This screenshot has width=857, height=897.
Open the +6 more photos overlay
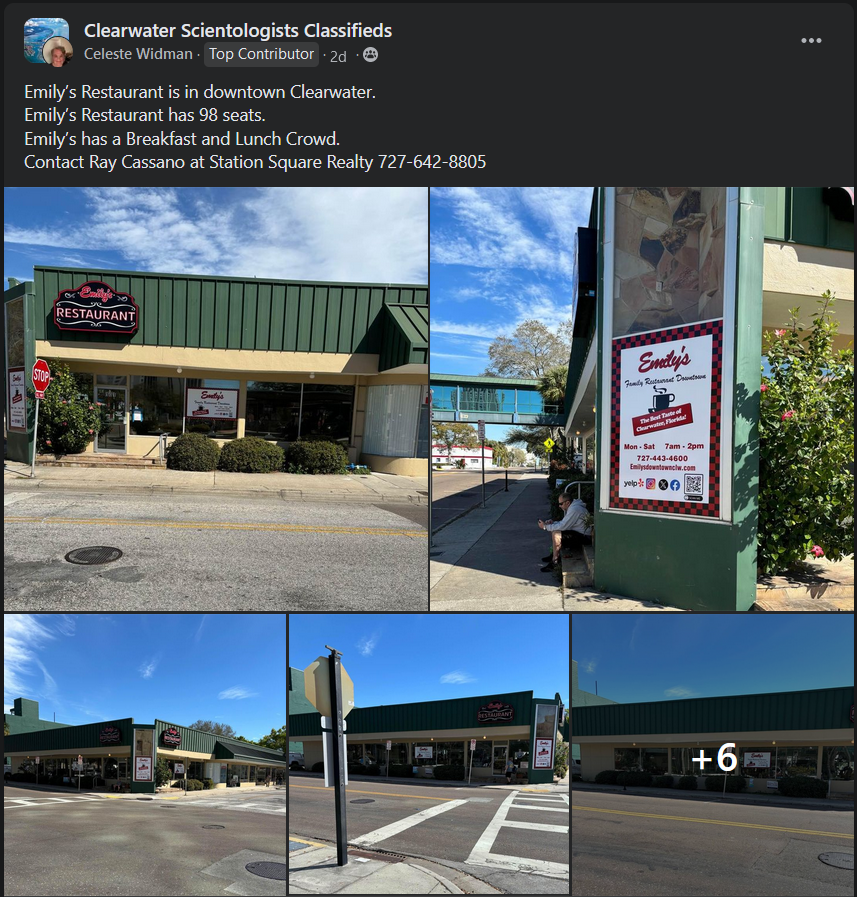tap(713, 754)
